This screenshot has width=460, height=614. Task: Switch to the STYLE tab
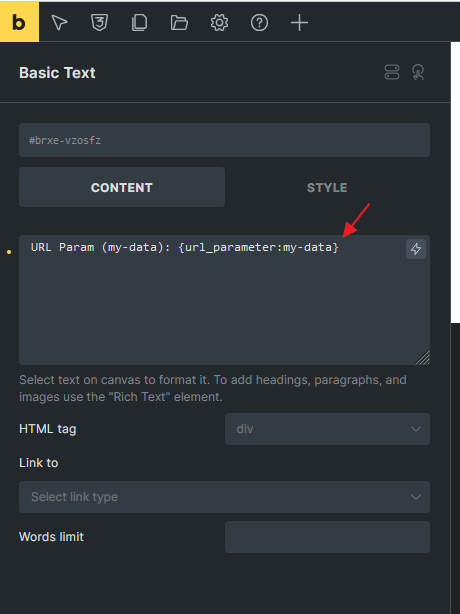pyautogui.click(x=327, y=187)
